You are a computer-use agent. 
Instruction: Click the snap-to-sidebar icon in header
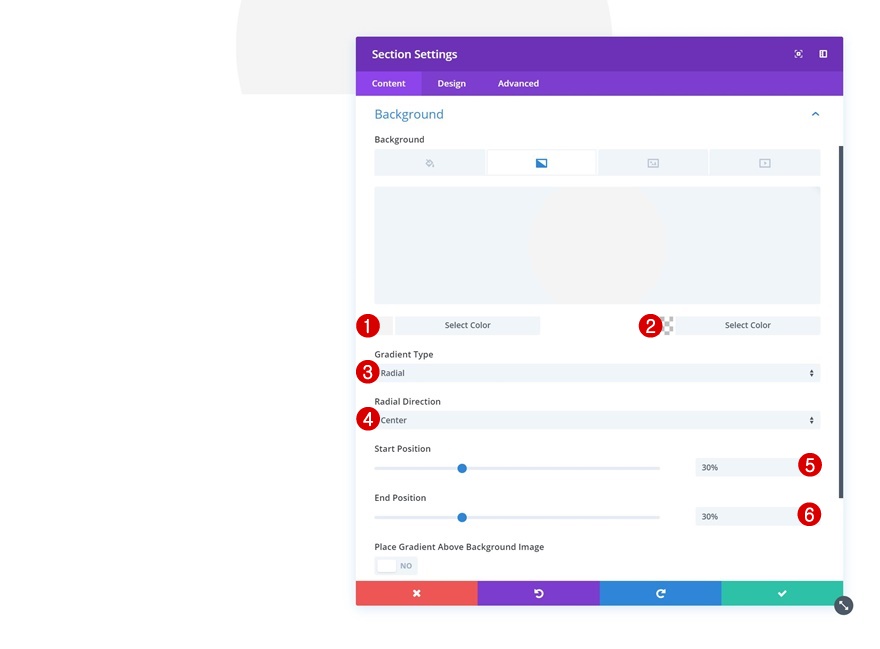(823, 54)
